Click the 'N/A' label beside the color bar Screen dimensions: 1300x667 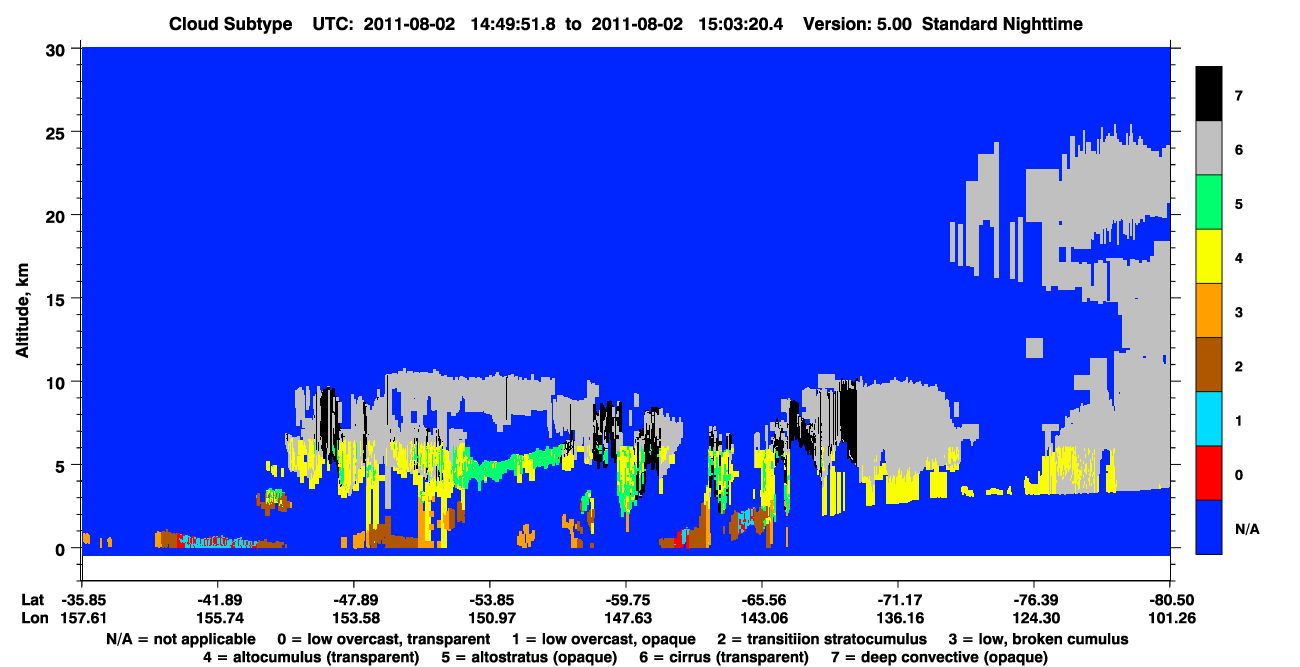pyautogui.click(x=1249, y=528)
